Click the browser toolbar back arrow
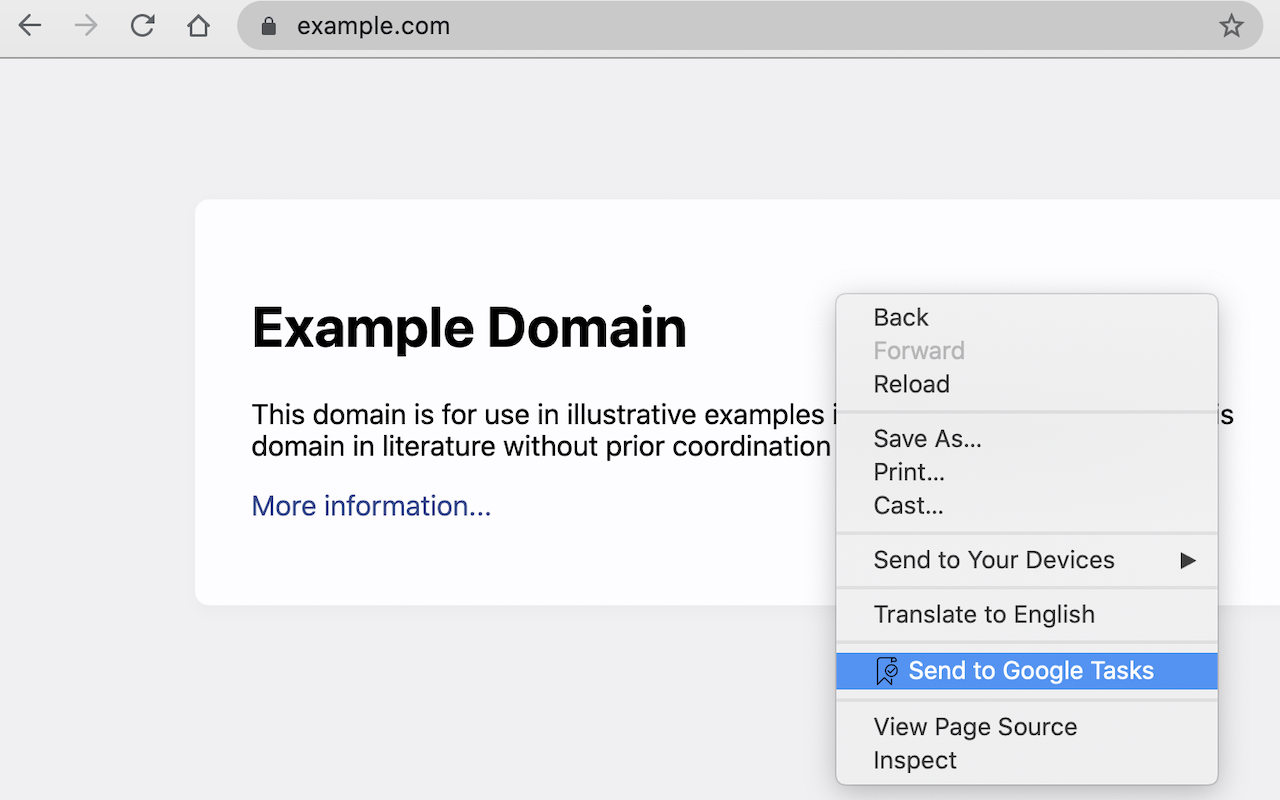The width and height of the screenshot is (1280, 800). 30,26
